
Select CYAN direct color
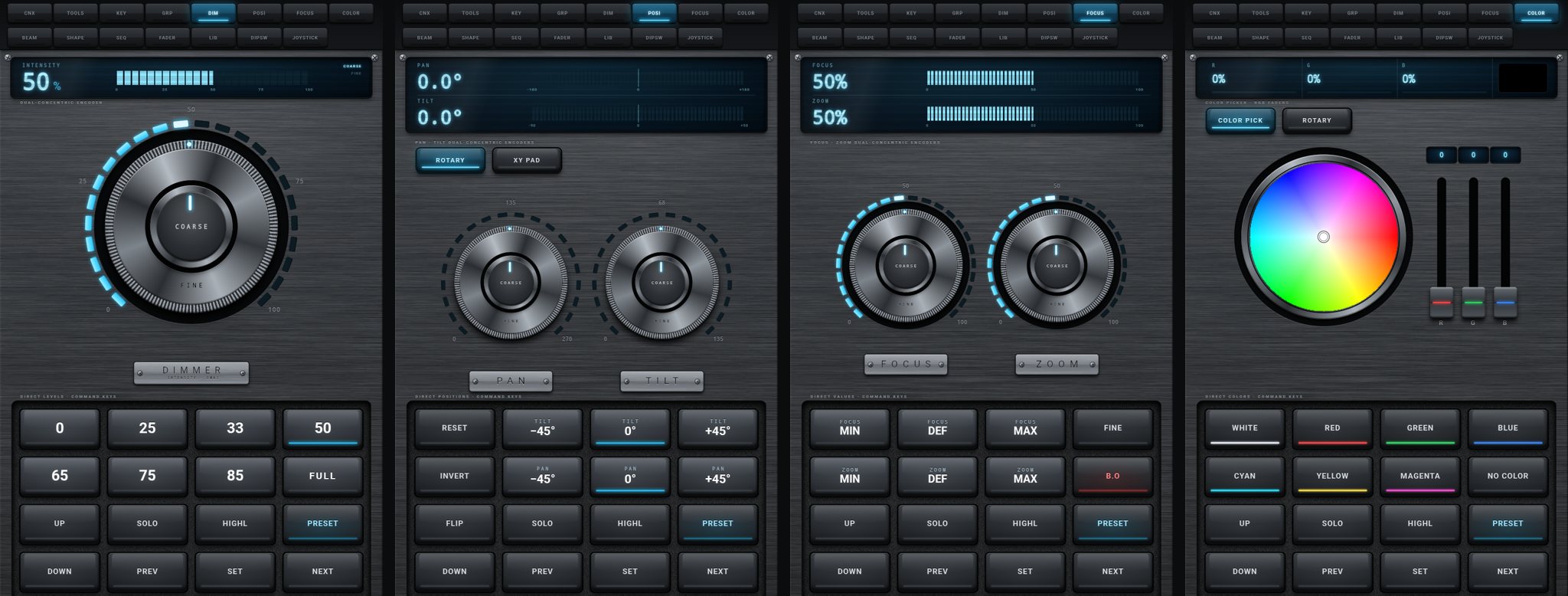click(x=1245, y=476)
